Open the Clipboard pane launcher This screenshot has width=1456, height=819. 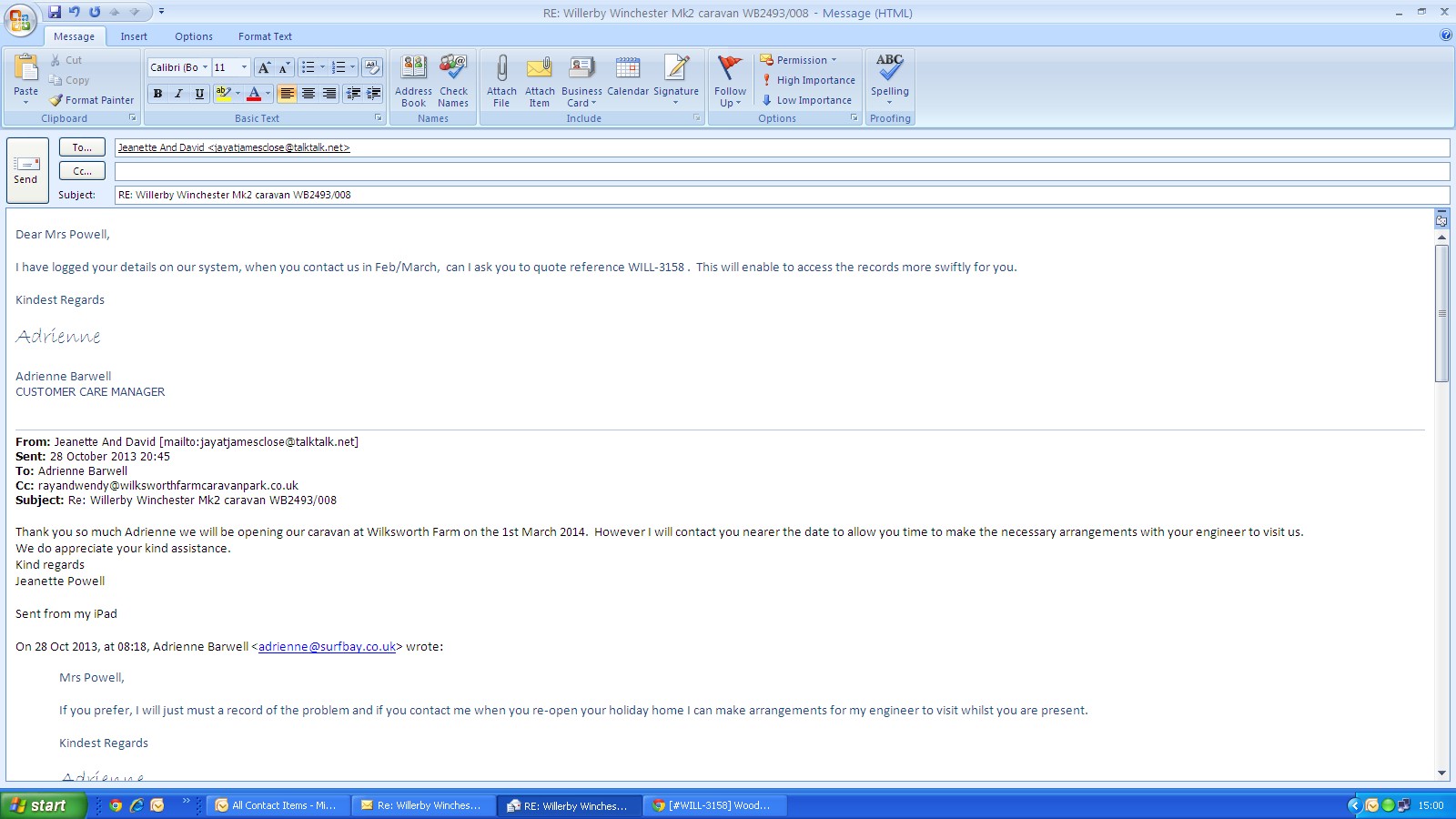point(133,118)
